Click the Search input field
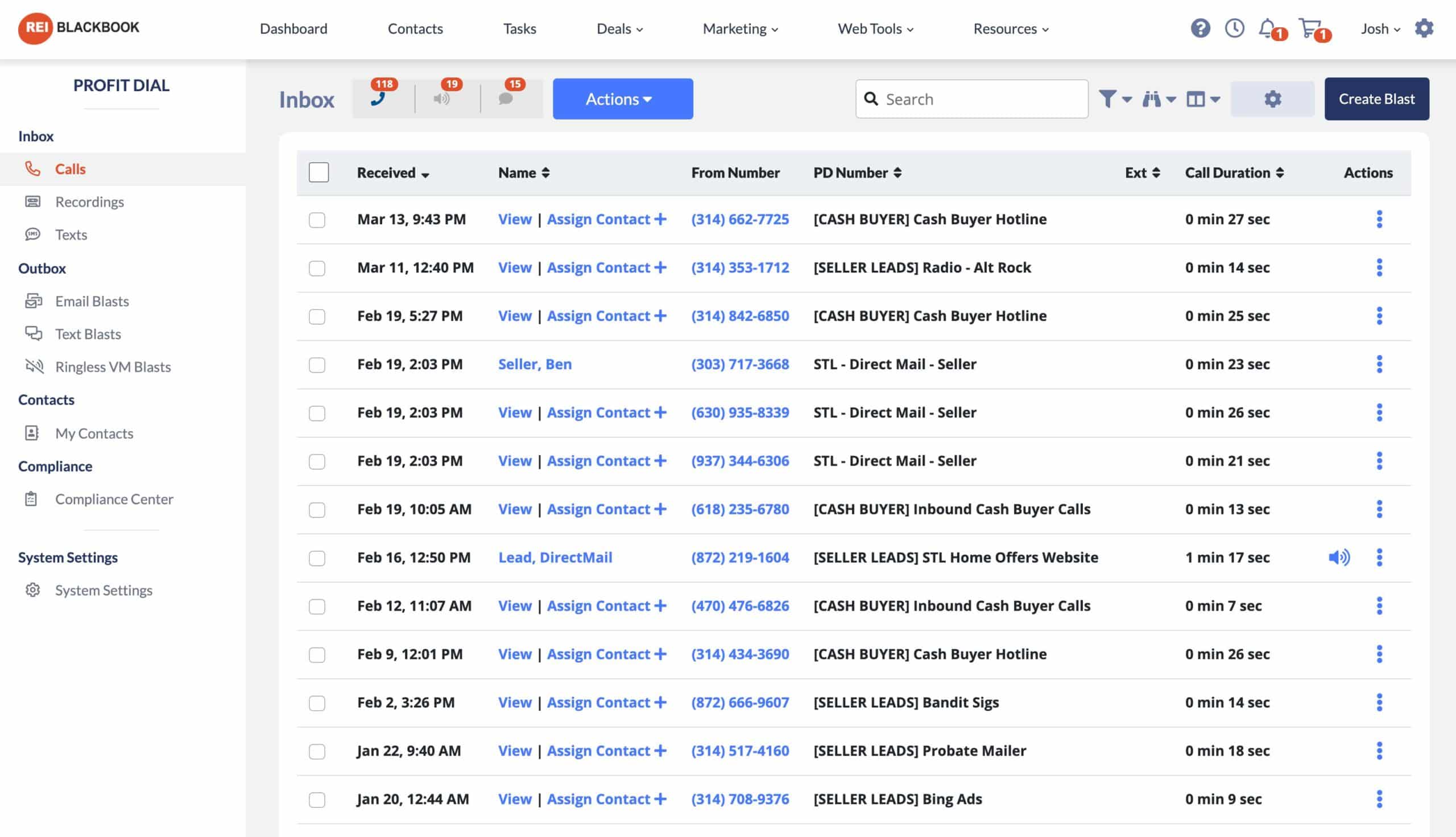1456x837 pixels. coord(971,99)
